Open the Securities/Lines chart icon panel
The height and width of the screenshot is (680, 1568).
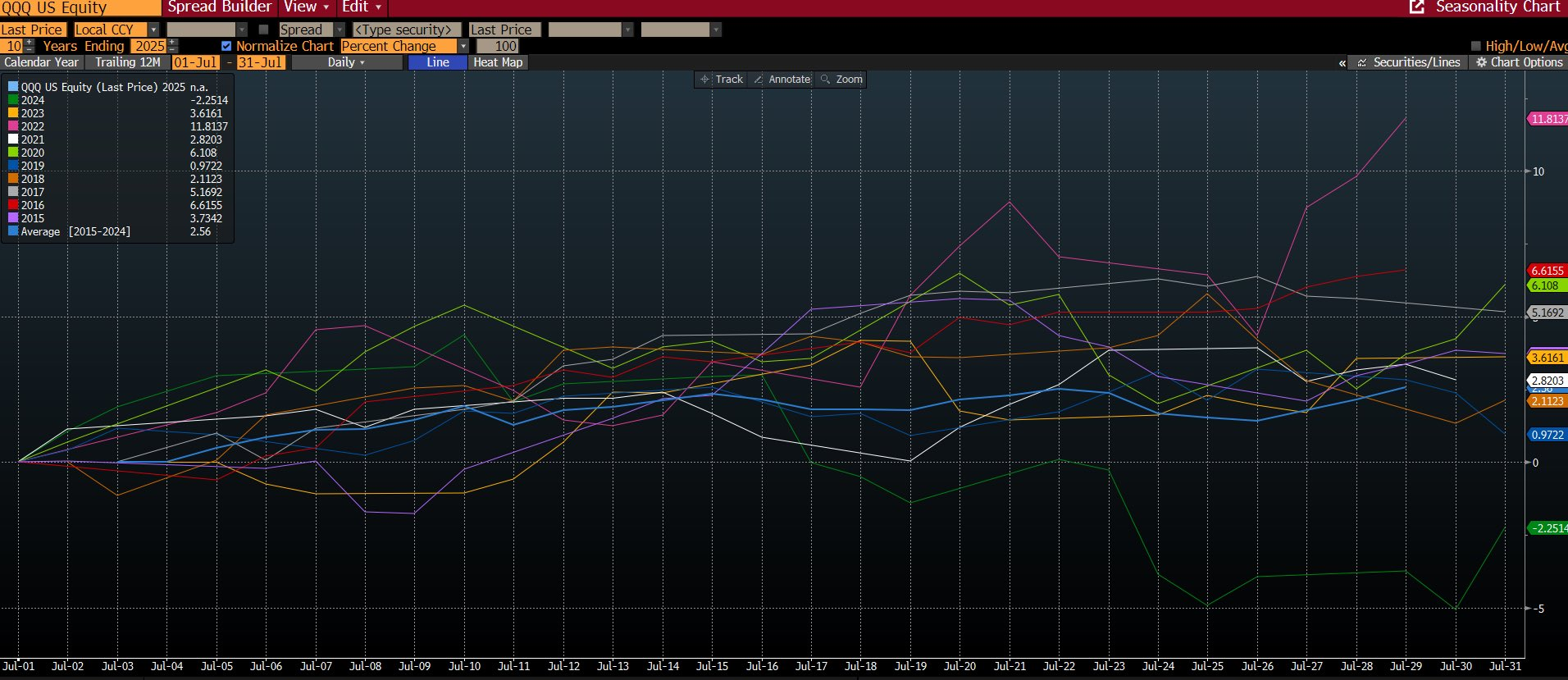[1362, 62]
